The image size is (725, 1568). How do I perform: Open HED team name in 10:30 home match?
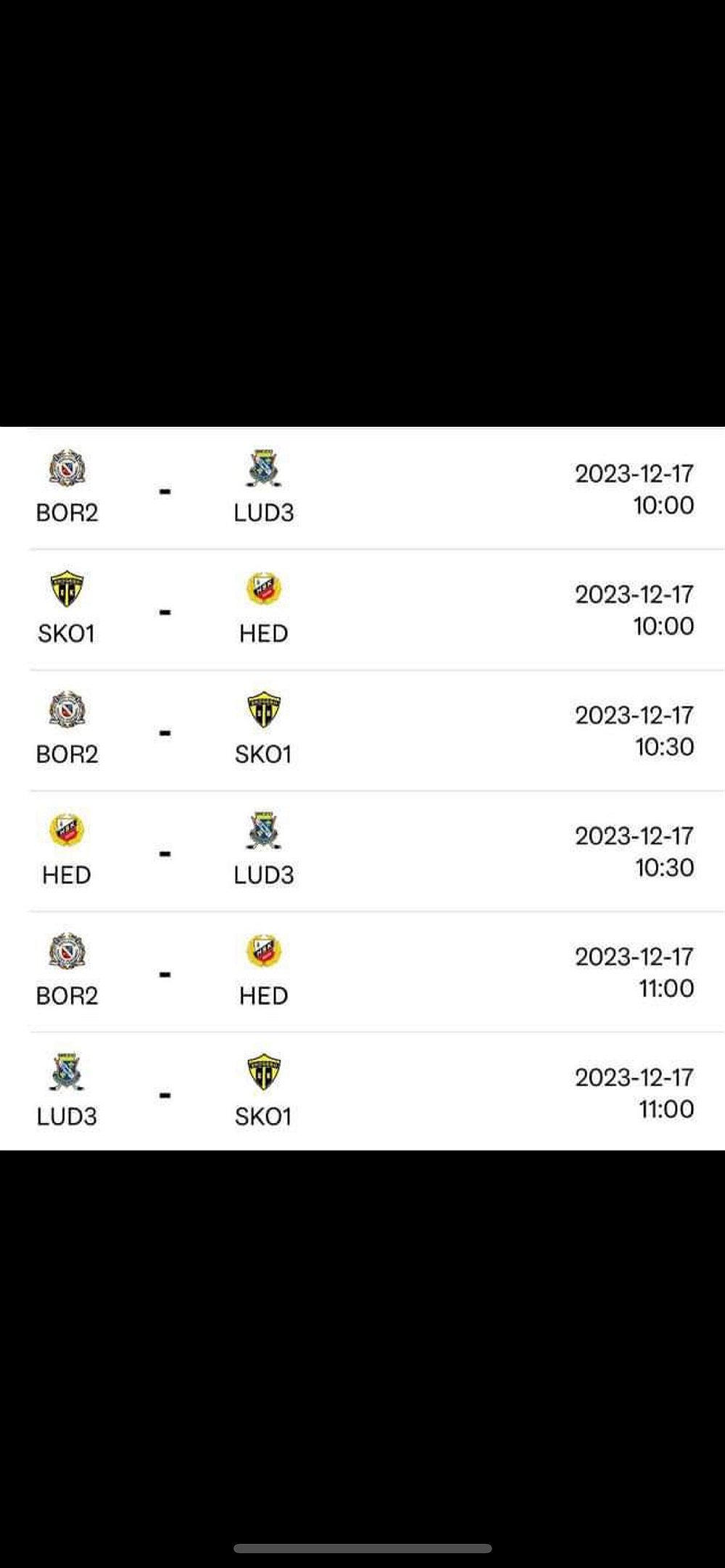point(67,875)
